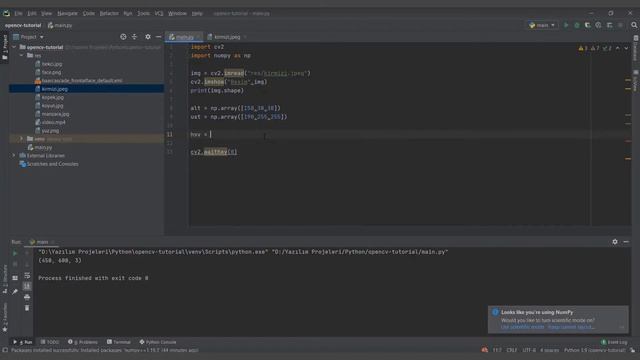Open the TODO tool tab

pos(50,342)
